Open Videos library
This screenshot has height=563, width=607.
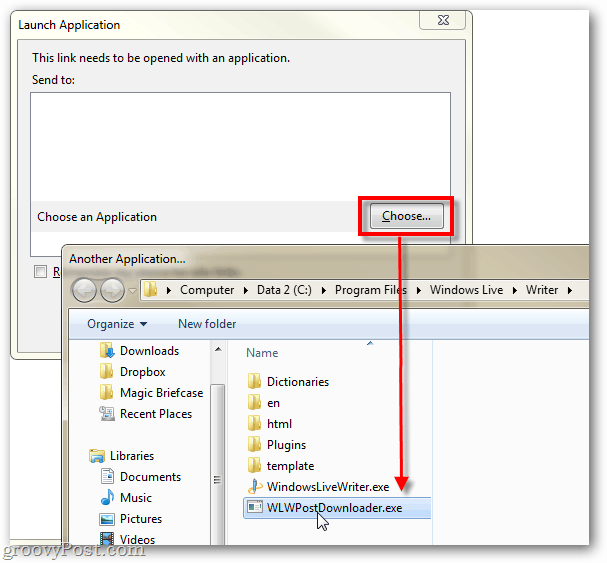(x=137, y=539)
